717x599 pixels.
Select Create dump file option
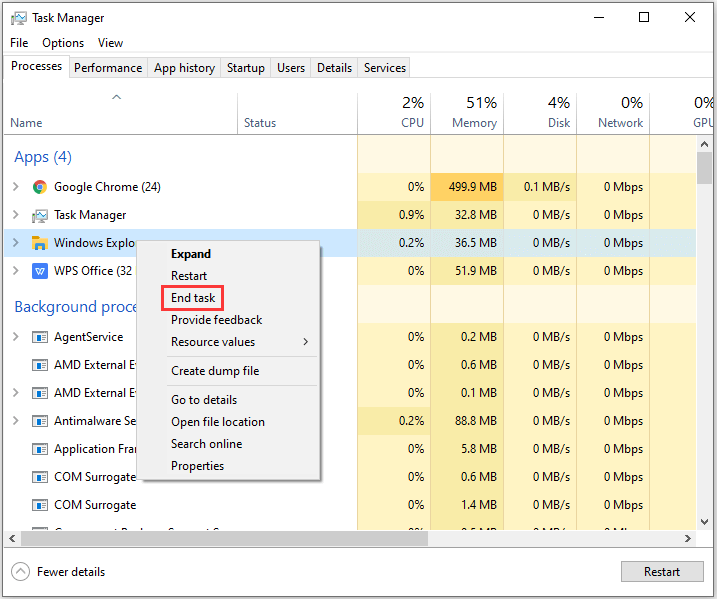(x=228, y=371)
